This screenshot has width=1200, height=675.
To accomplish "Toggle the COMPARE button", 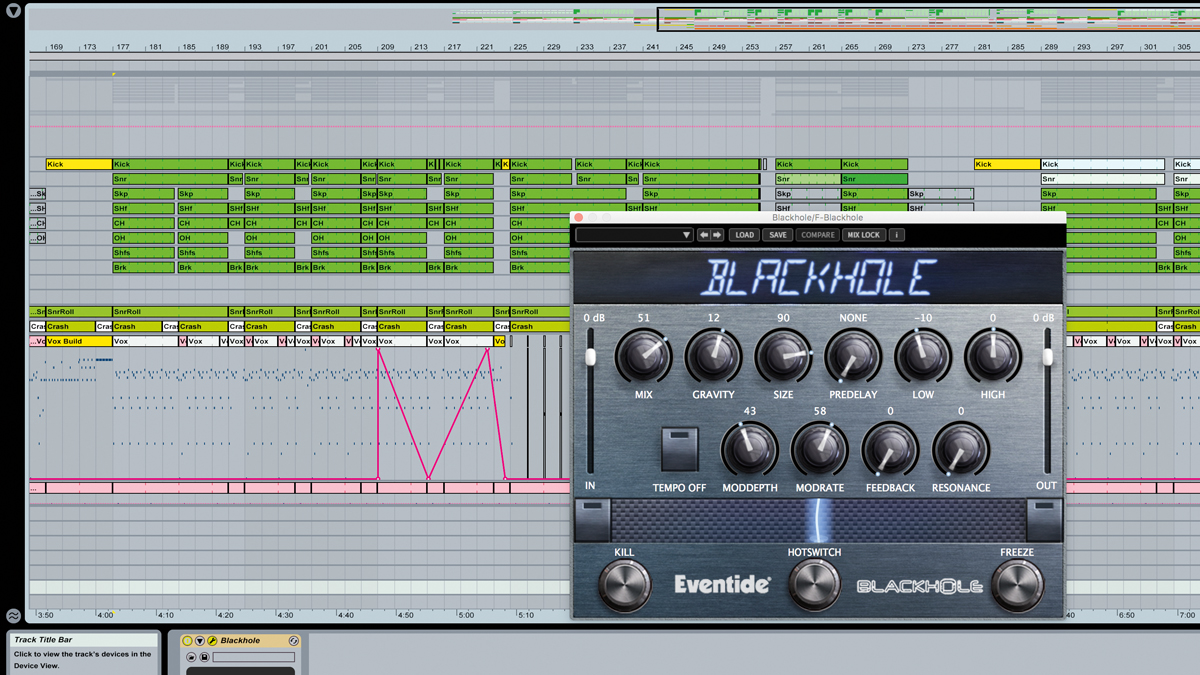I will point(817,235).
